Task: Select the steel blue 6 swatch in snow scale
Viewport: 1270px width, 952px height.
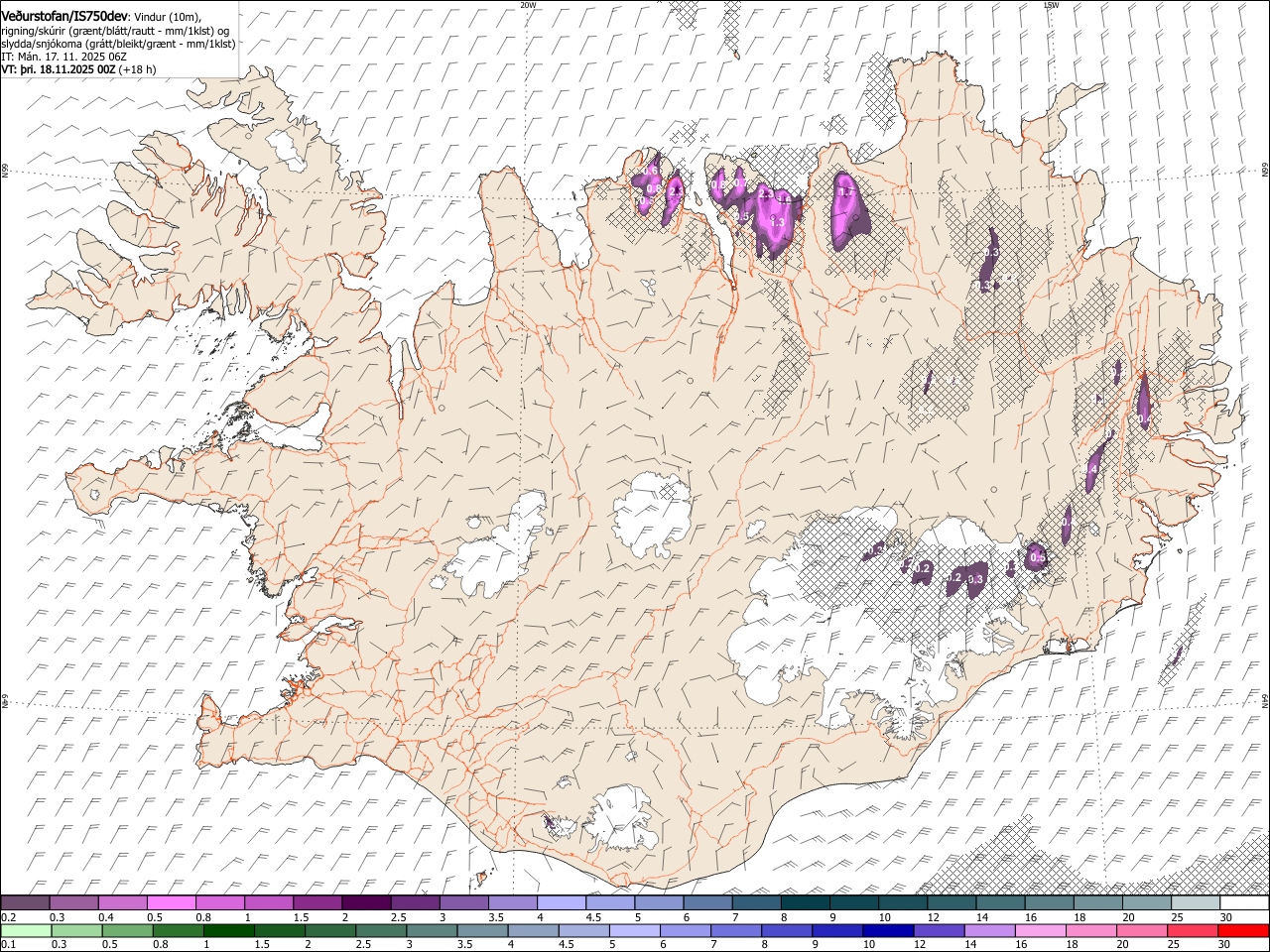Action: pos(708,903)
